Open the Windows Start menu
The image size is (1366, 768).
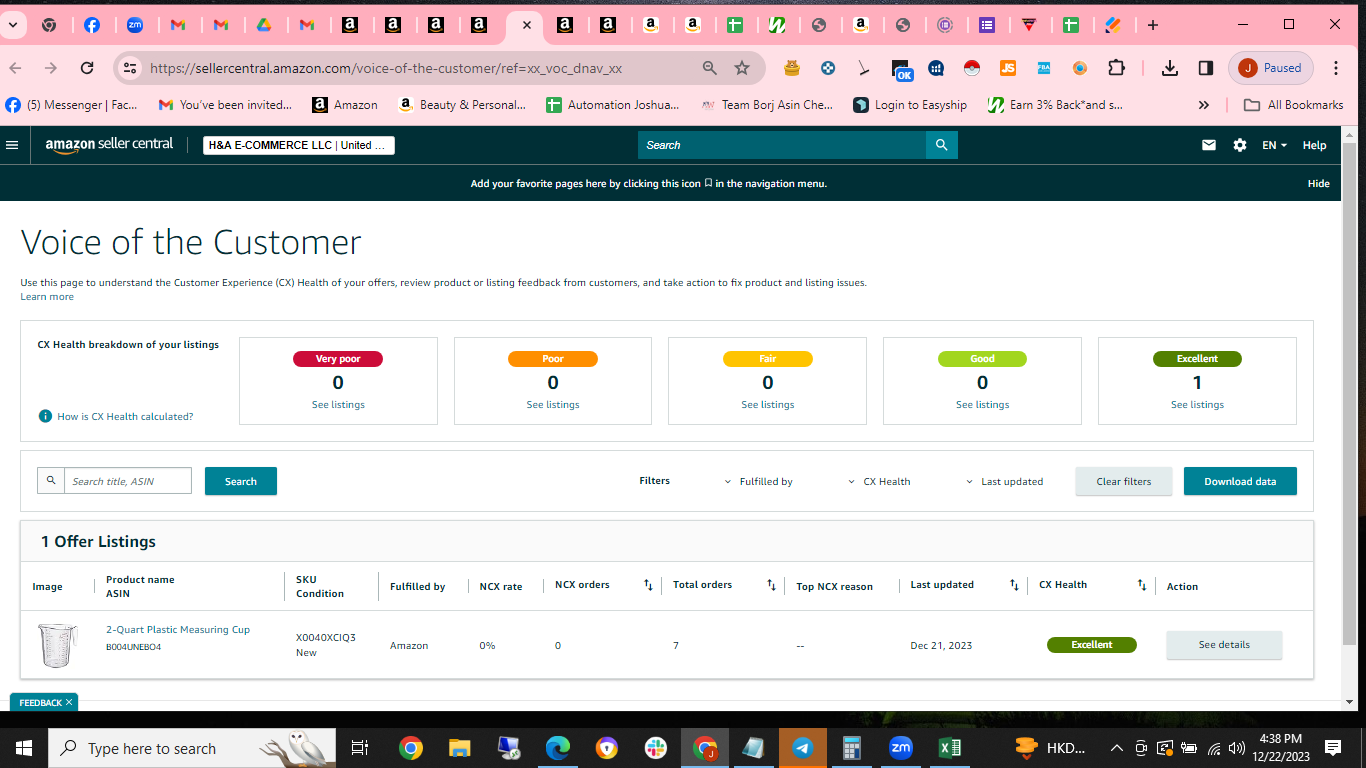click(x=24, y=748)
